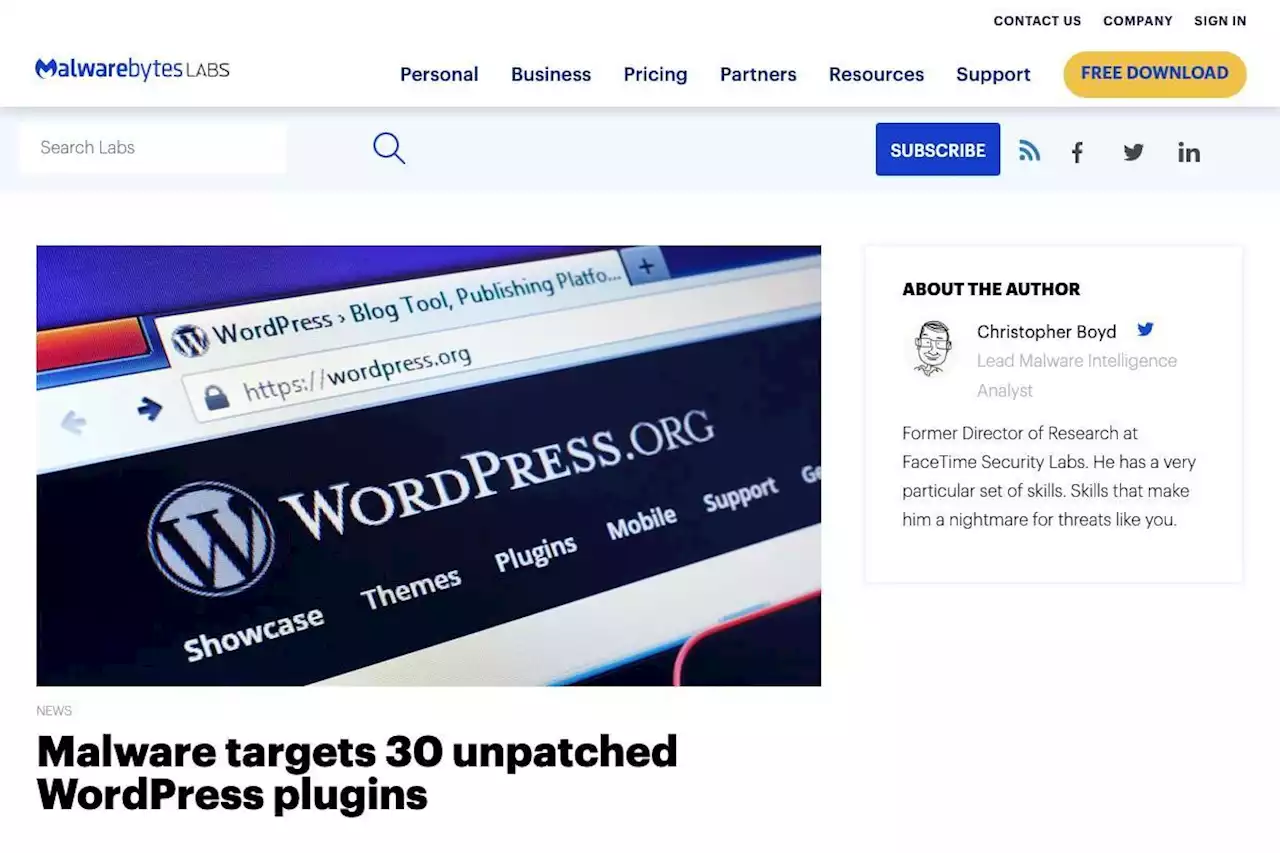This screenshot has height=853, width=1280.
Task: Click the NEWS category label
Action: 54,711
